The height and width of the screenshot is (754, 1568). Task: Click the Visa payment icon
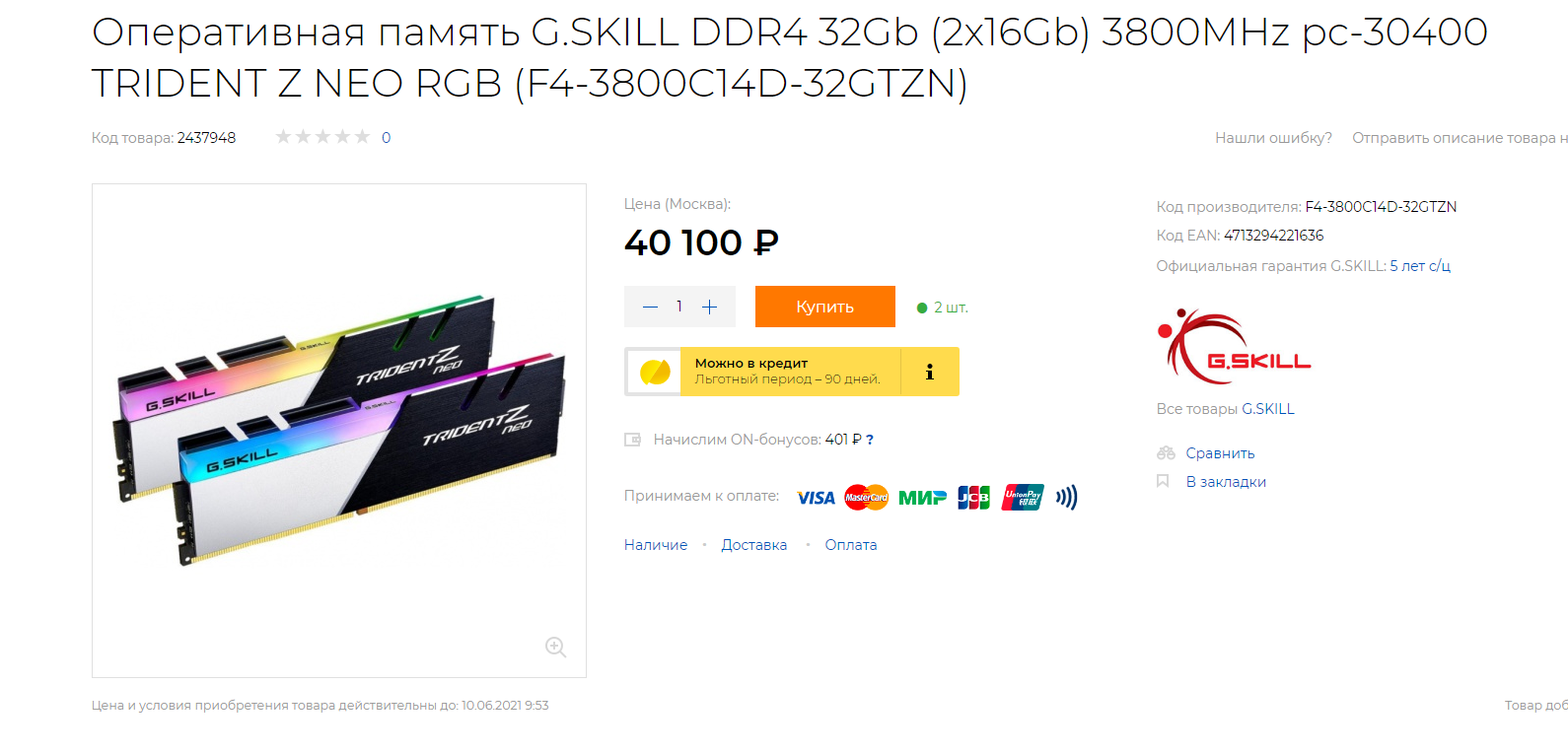pos(816,498)
